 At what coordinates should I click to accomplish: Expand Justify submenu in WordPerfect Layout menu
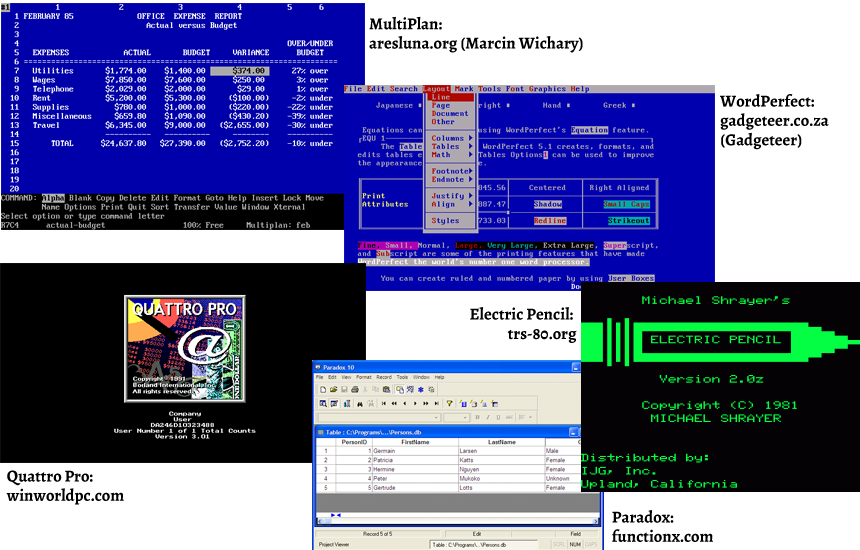452,196
